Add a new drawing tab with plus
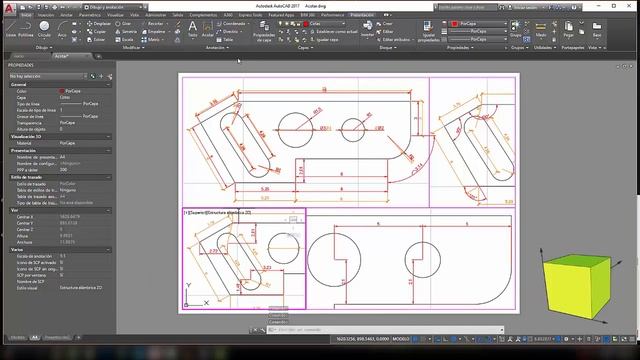 point(98,56)
